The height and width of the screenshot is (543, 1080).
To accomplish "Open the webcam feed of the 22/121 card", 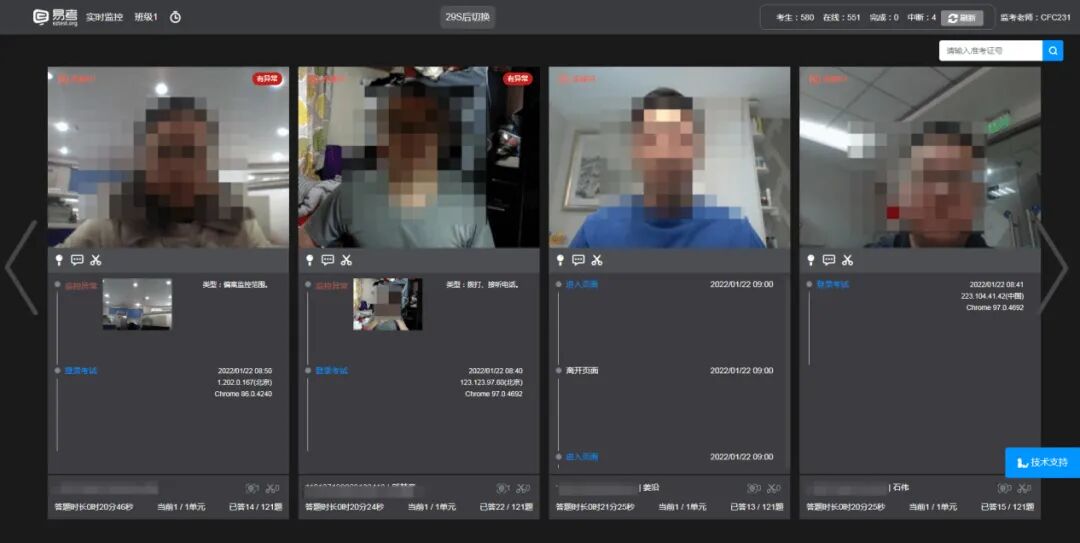I will pyautogui.click(x=419, y=157).
